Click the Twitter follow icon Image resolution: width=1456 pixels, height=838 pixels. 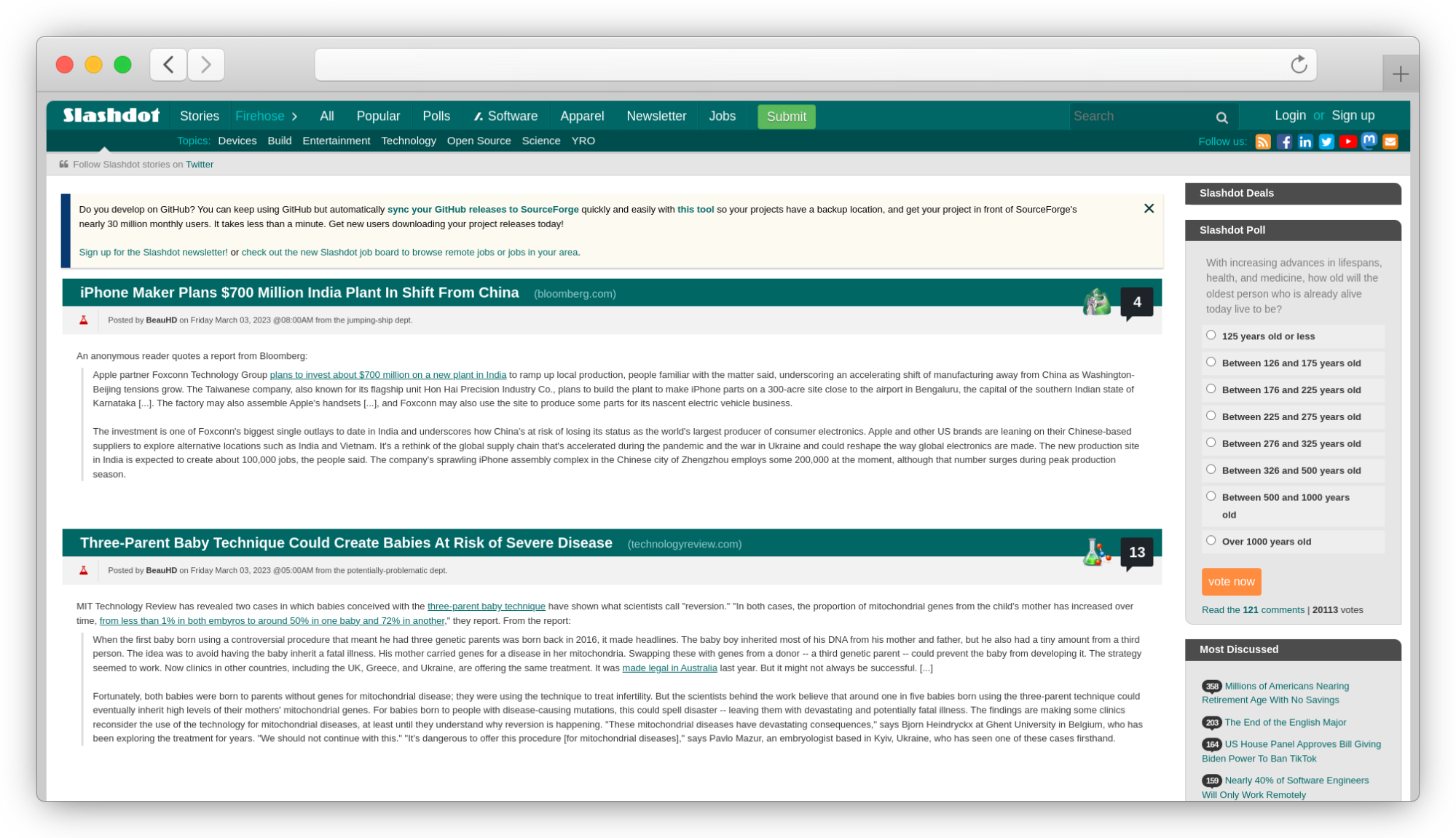click(1326, 141)
